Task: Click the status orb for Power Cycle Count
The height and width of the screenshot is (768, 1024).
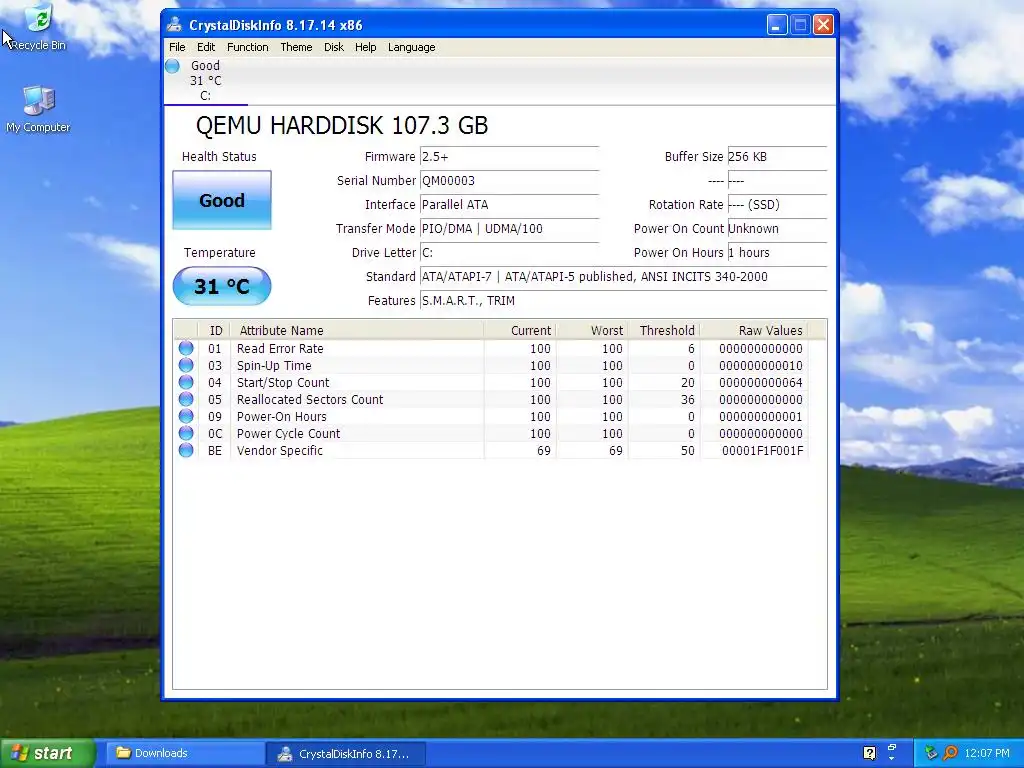Action: click(186, 433)
